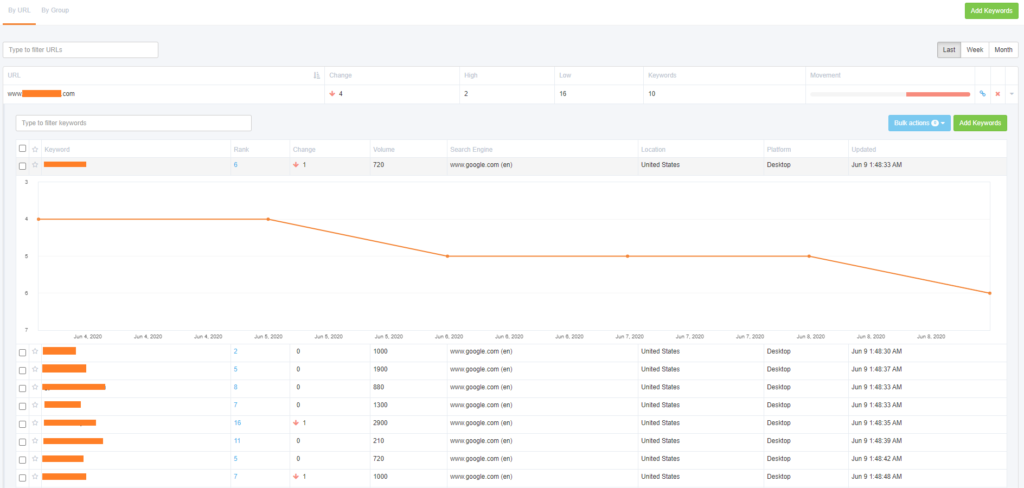Select the checkbox of the volume 880 row
The height and width of the screenshot is (488, 1024).
(x=23, y=388)
